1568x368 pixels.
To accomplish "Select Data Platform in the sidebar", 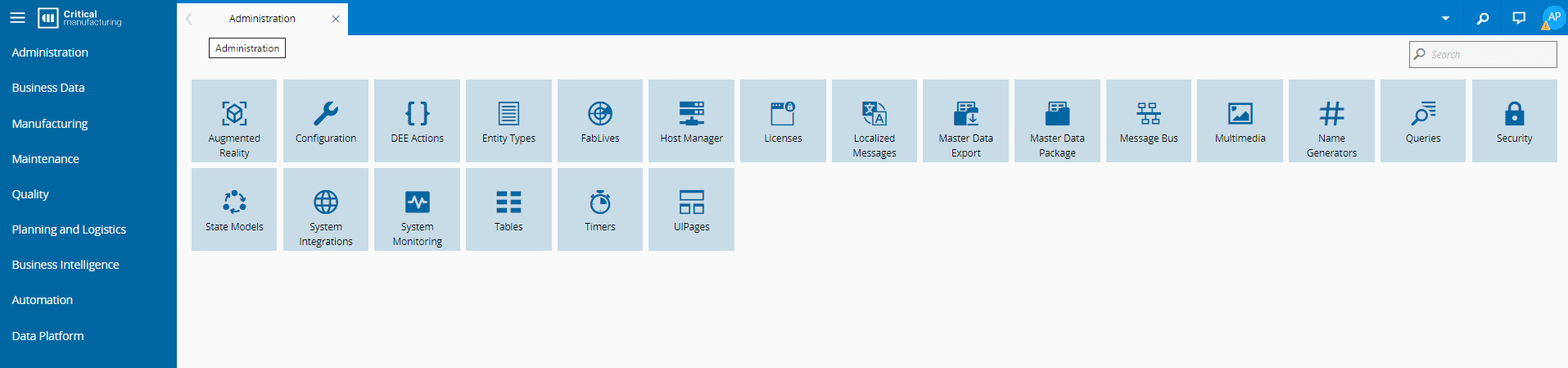I will (47, 336).
